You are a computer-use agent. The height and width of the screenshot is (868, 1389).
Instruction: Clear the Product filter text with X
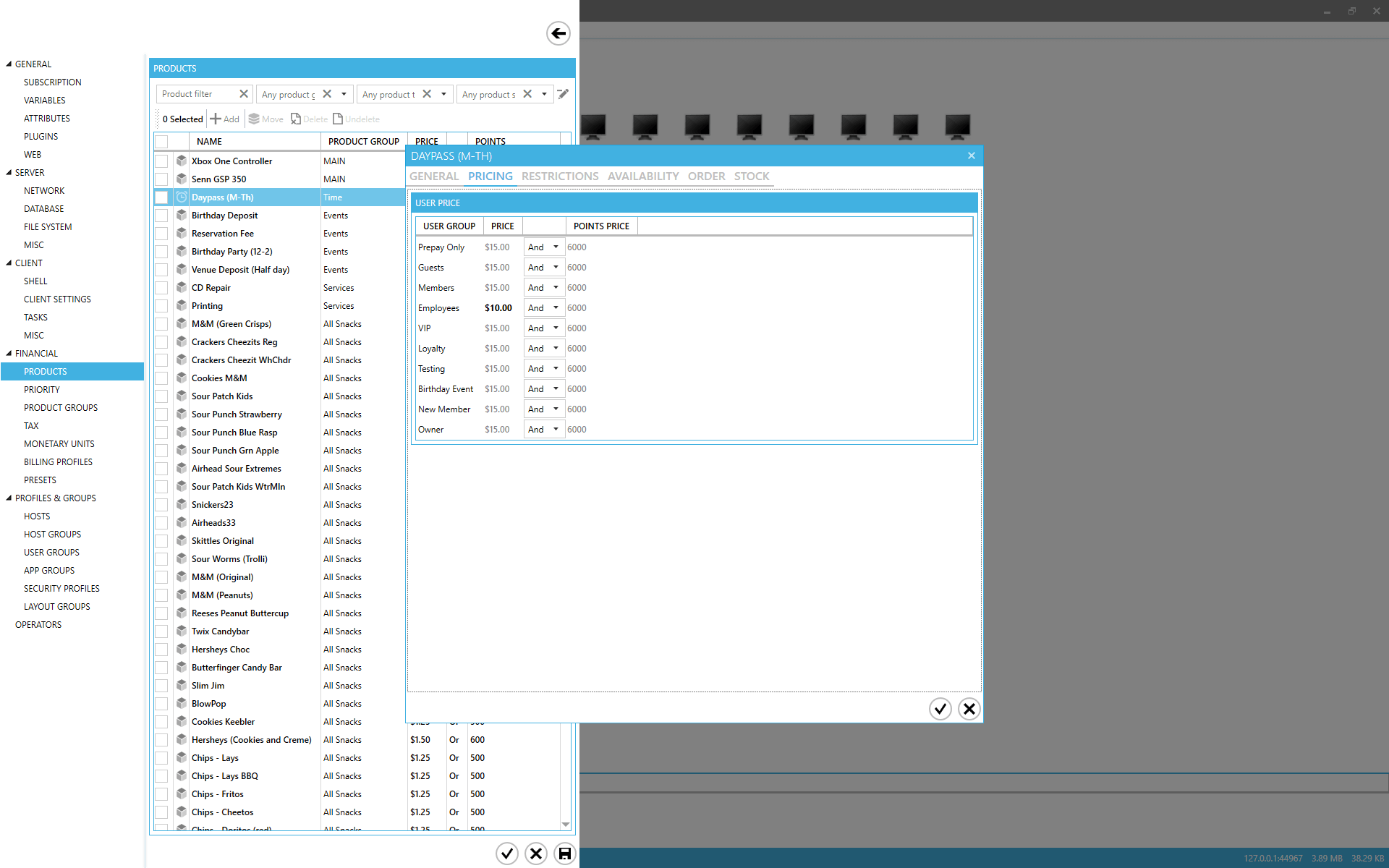click(x=244, y=94)
